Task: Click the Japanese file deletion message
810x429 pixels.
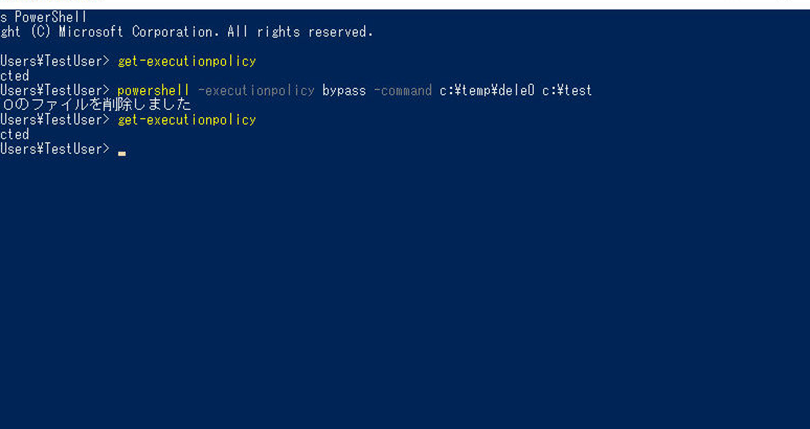Action: (96, 105)
